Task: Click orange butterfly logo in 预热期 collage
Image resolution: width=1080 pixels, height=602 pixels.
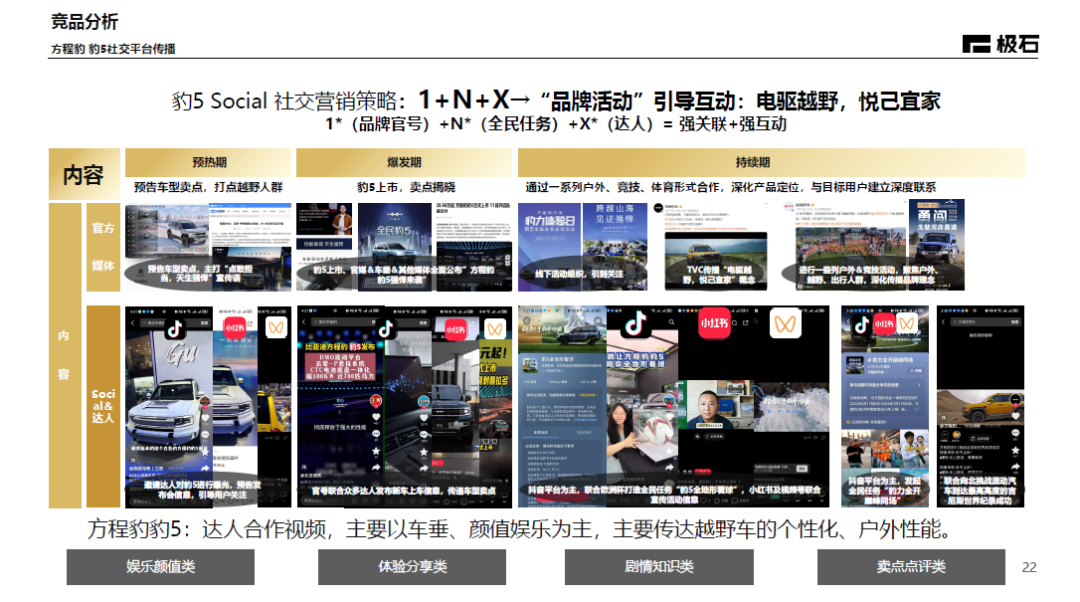Action: pos(276,327)
